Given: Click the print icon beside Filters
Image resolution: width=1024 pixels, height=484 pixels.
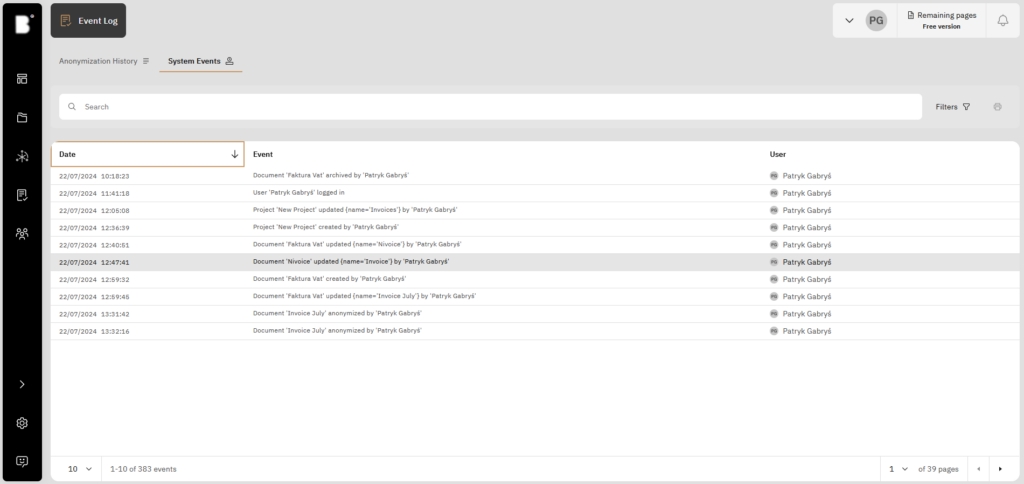Looking at the screenshot, I should pyautogui.click(x=997, y=106).
